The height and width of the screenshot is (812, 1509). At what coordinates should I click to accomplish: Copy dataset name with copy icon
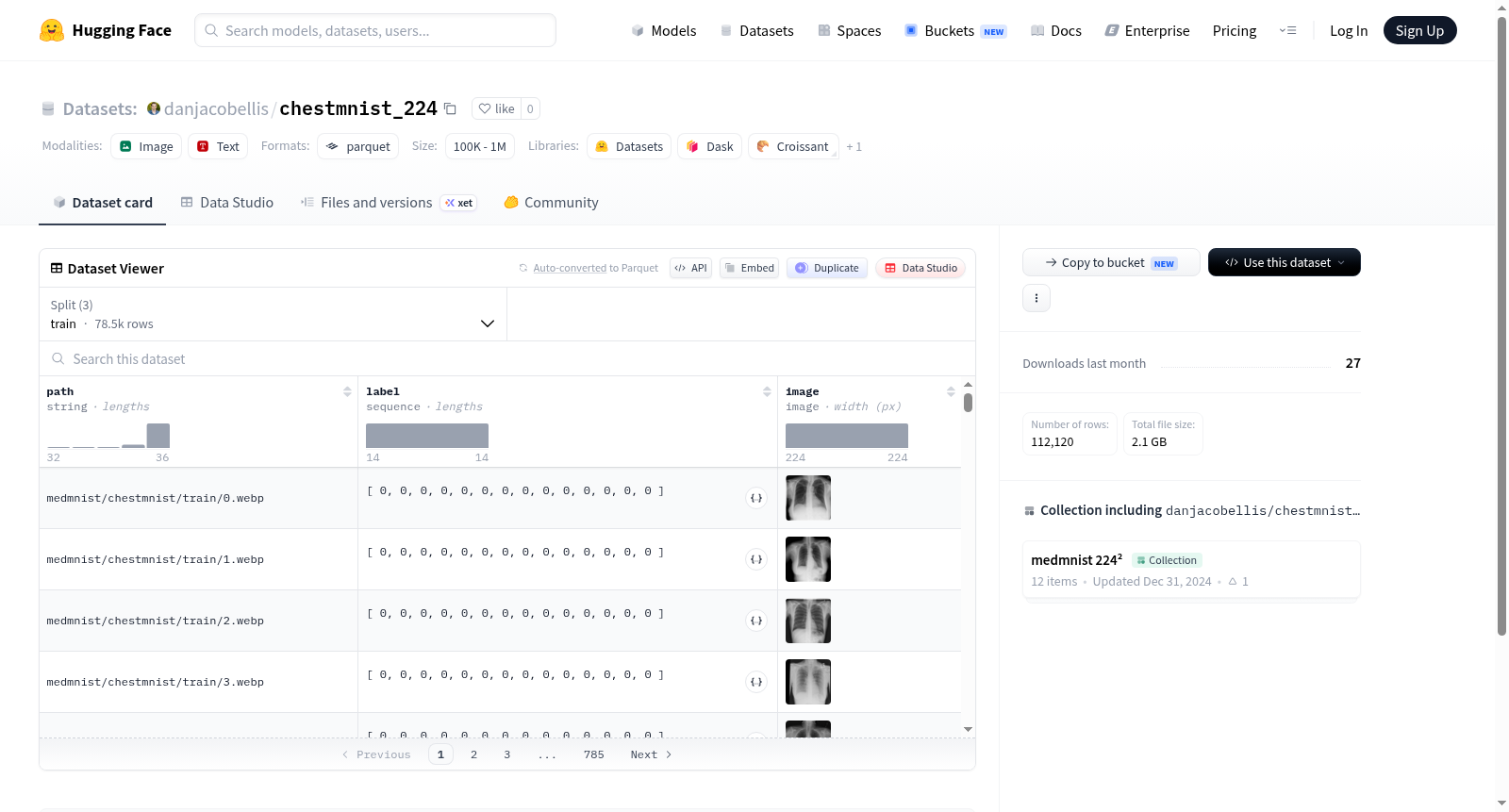pyautogui.click(x=450, y=109)
